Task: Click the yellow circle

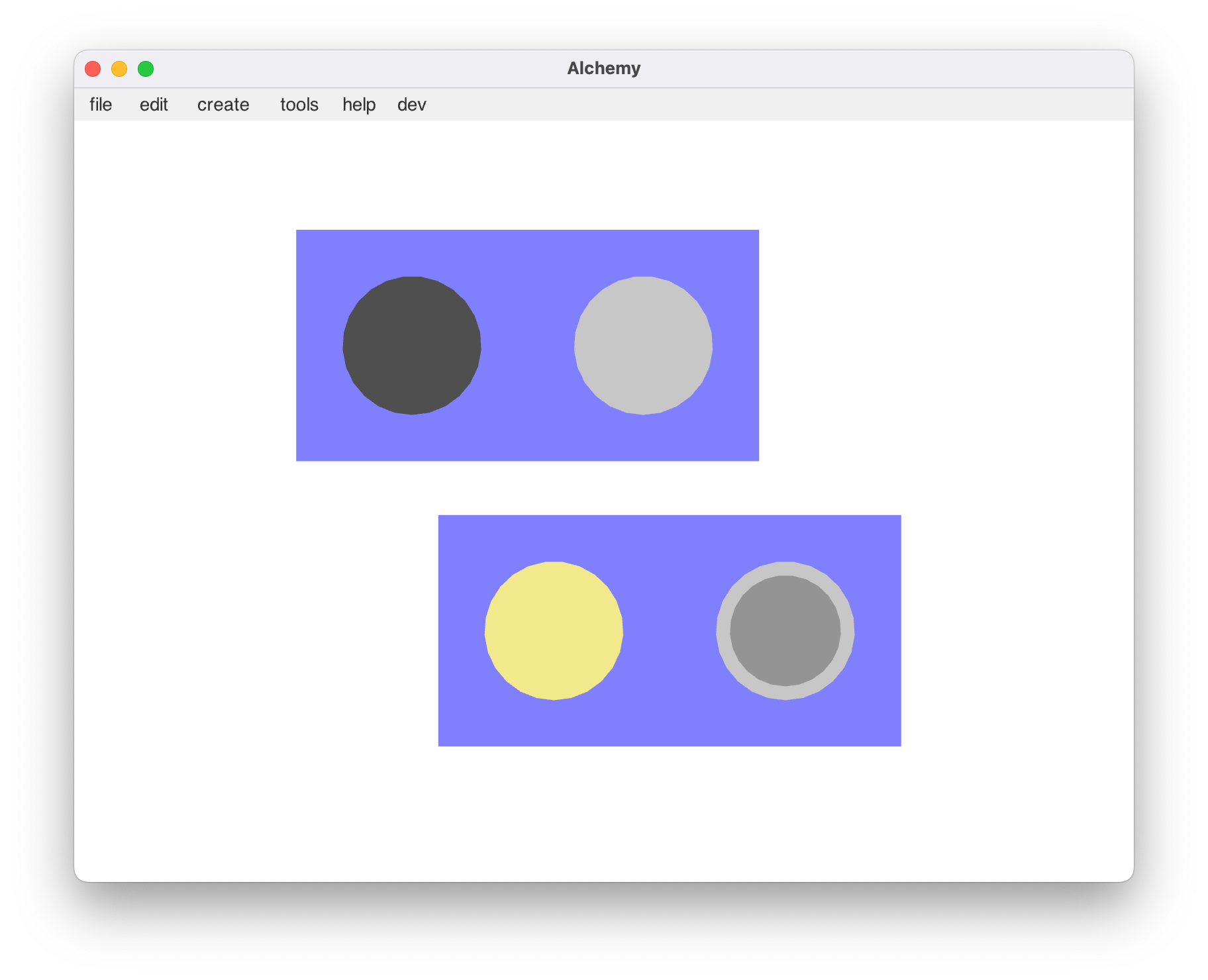Action: tap(554, 631)
